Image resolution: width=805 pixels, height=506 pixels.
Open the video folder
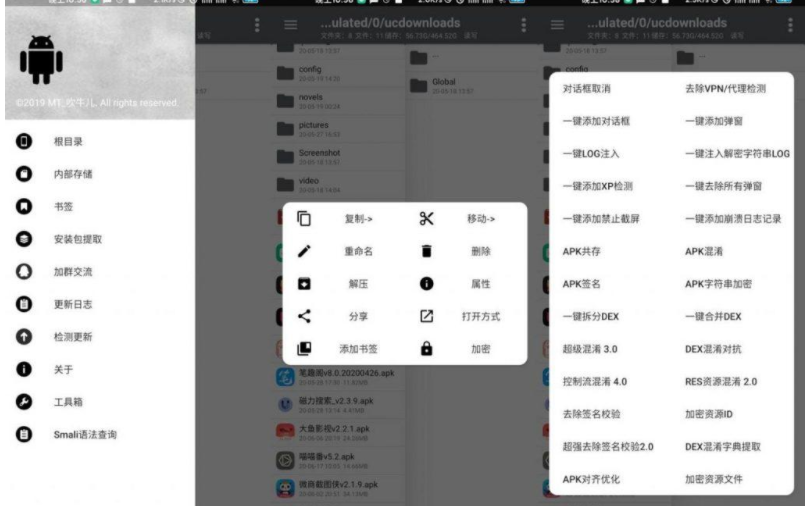[x=339, y=184]
